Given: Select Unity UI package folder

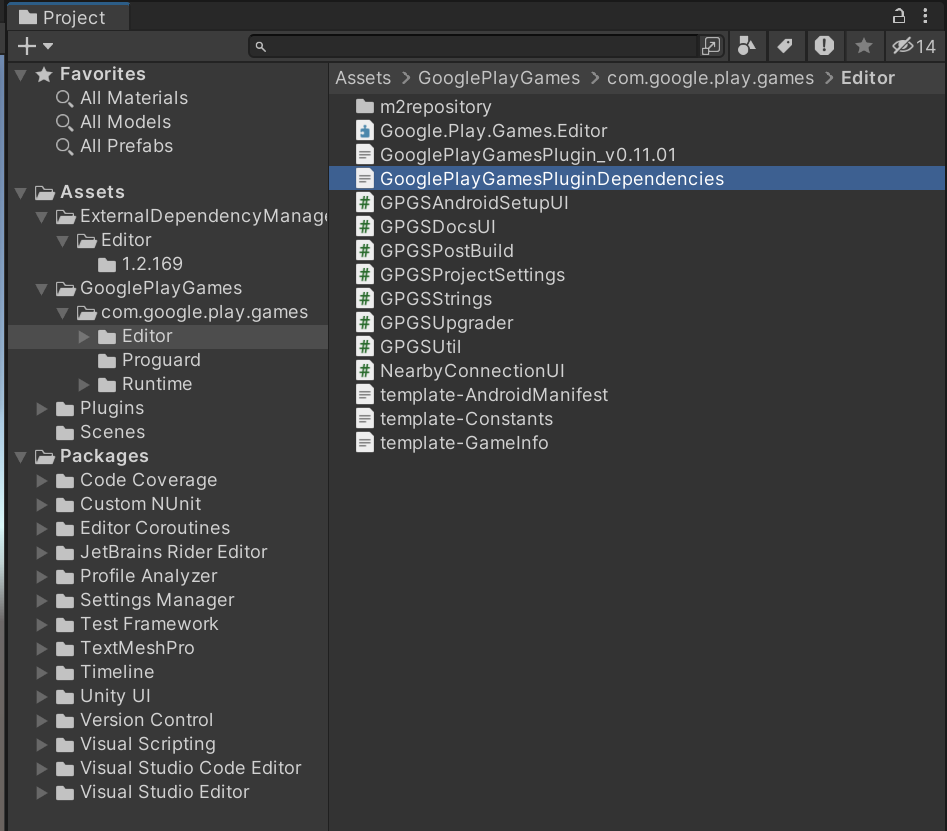Looking at the screenshot, I should coord(115,696).
